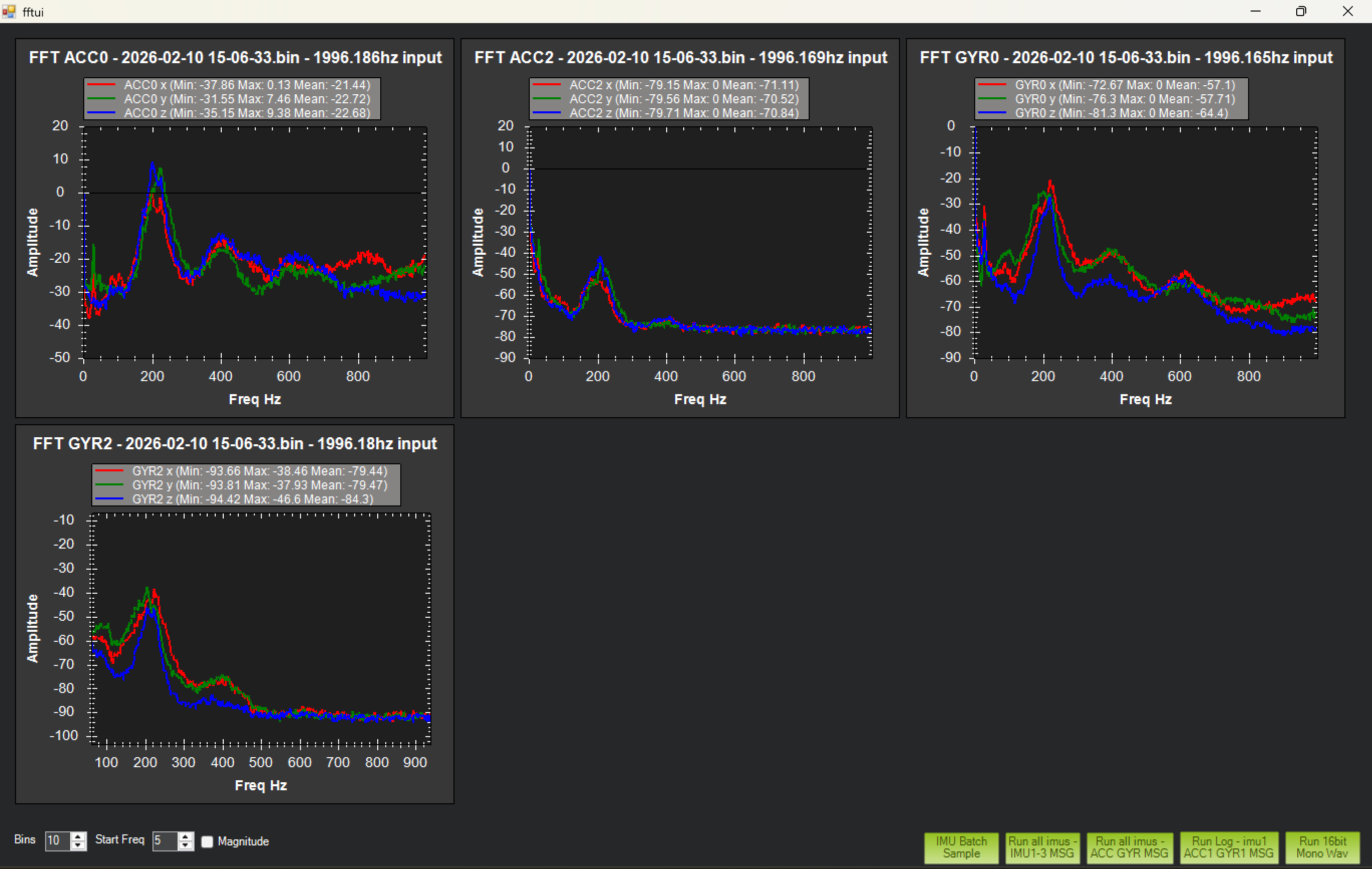Decrement Start Freq with down arrow
This screenshot has height=869, width=1372.
[x=185, y=845]
